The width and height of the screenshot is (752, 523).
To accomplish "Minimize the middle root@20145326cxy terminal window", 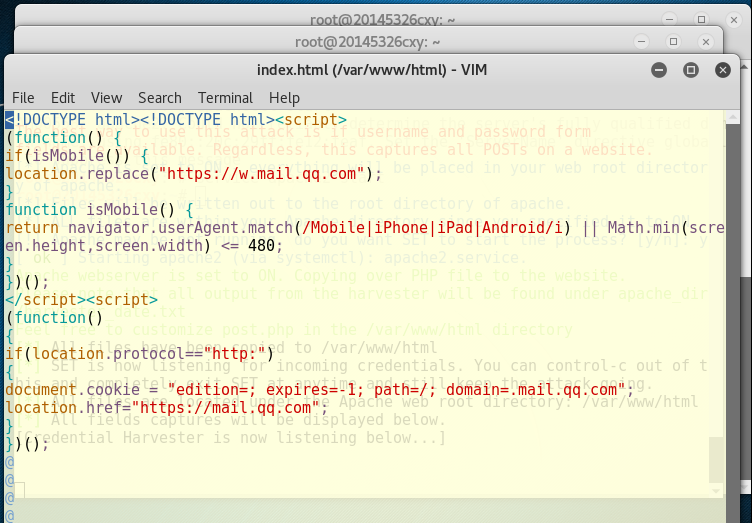I will [x=642, y=42].
